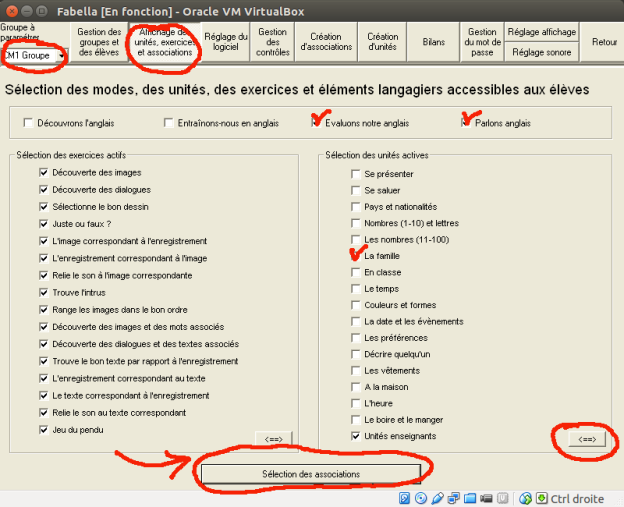Click the mouse integration status icon
Image resolution: width=624 pixels, height=507 pixels.
tap(525, 498)
